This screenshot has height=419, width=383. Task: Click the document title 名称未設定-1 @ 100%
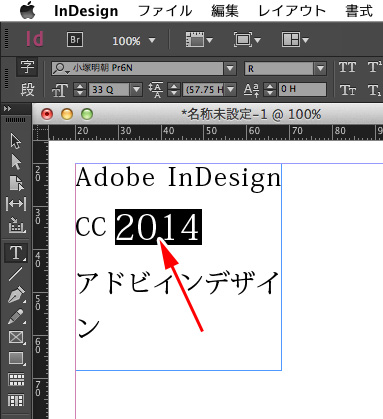pyautogui.click(x=251, y=114)
